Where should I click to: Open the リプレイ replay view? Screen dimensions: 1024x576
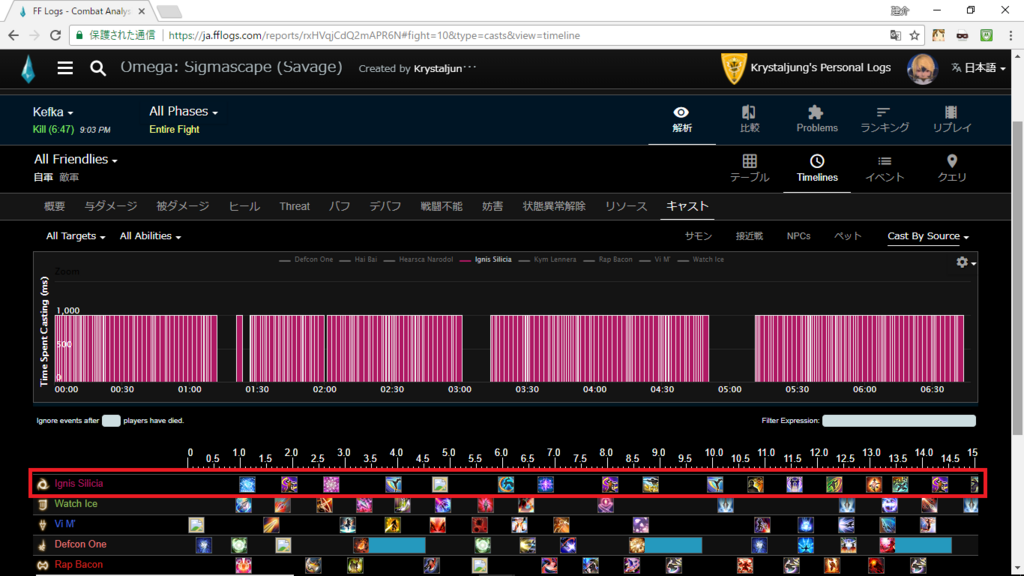(952, 120)
